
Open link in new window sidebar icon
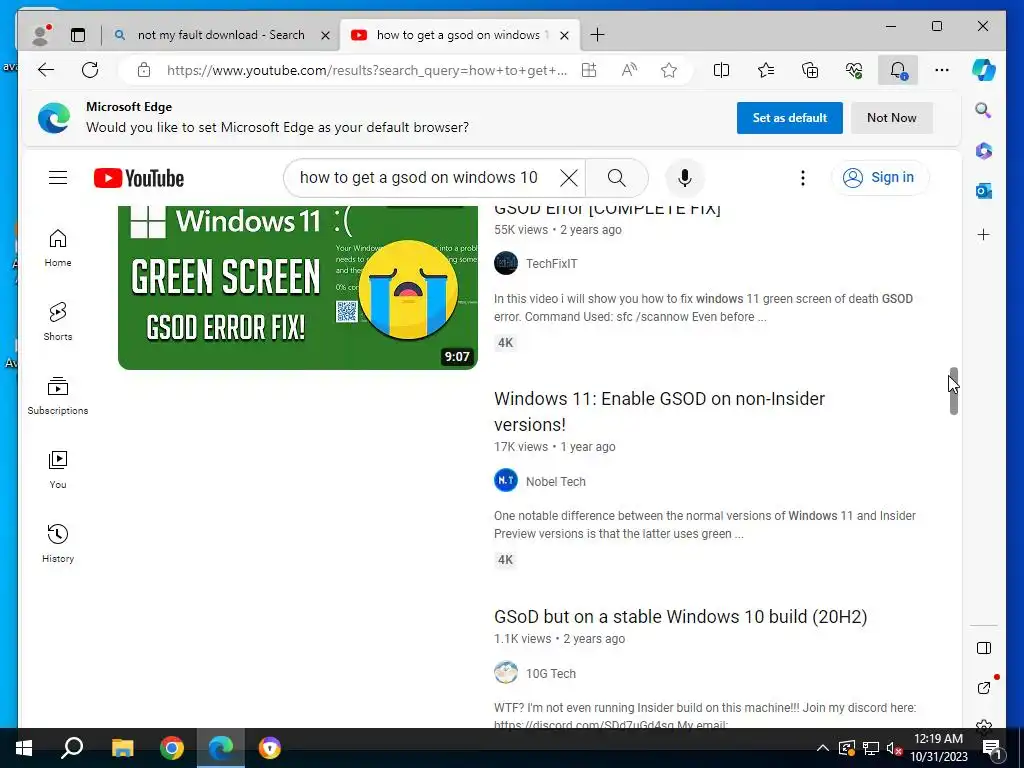(x=984, y=687)
